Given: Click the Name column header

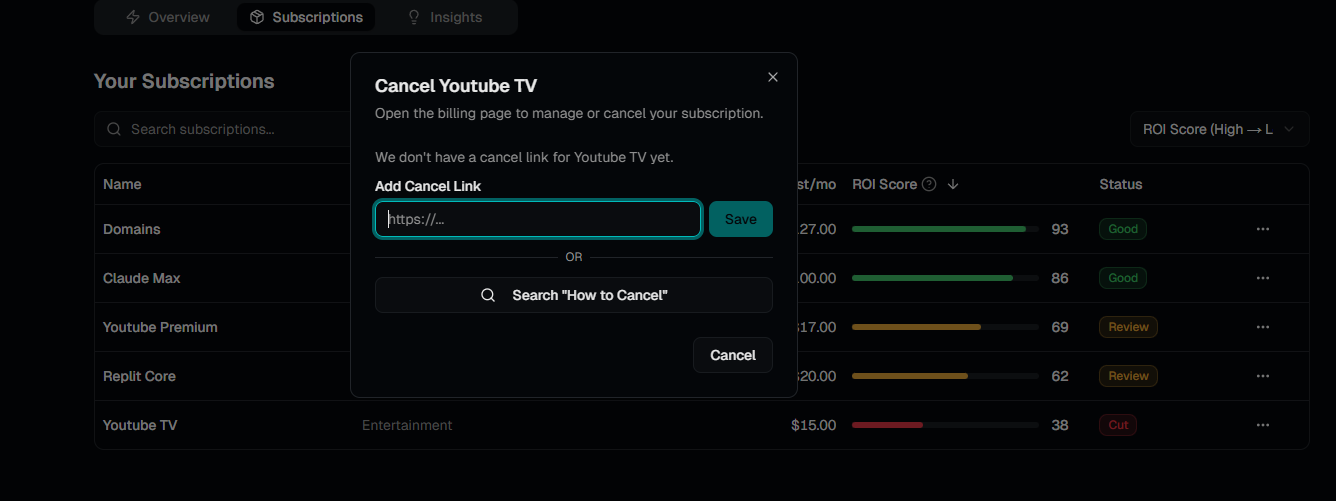Looking at the screenshot, I should pos(122,184).
